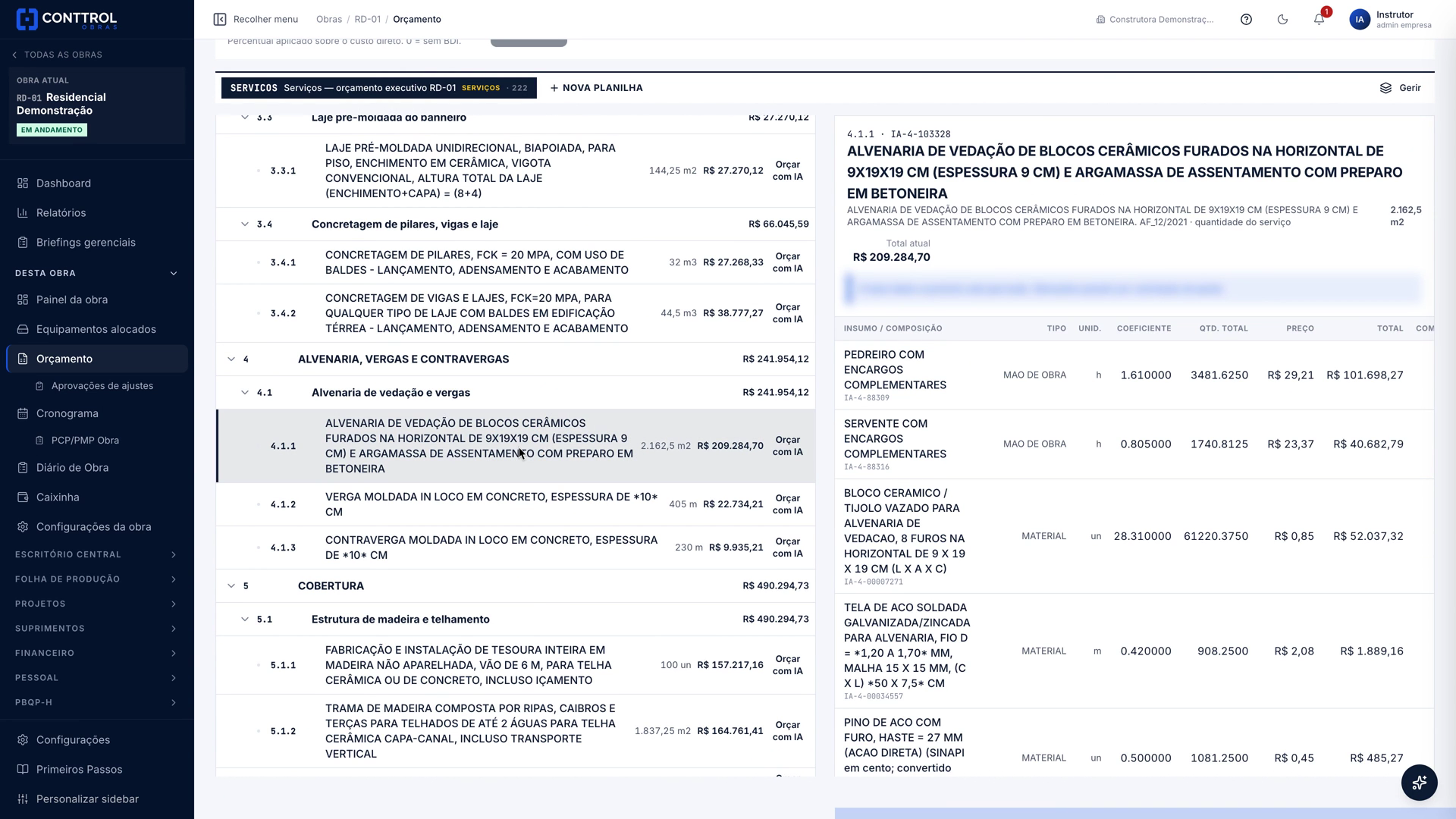Click the Recolher menu sidebar icon
Viewport: 1456px width, 819px height.
(220, 19)
